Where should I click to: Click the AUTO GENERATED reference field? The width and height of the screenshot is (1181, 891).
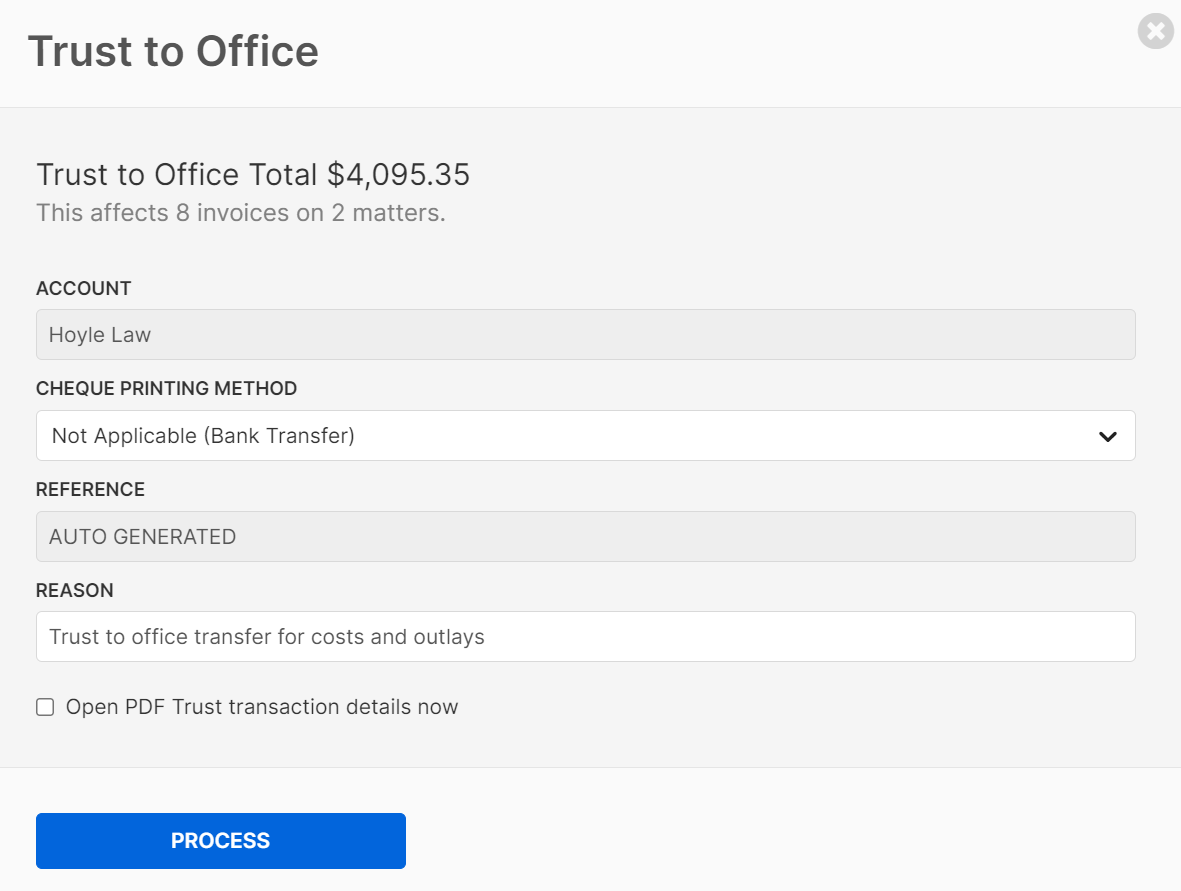[x=585, y=536]
